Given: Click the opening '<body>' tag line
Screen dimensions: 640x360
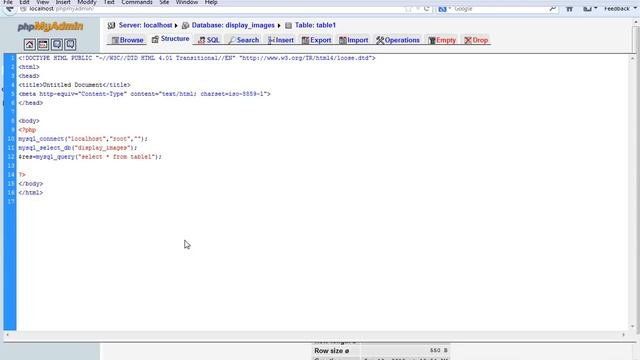Looking at the screenshot, I should click(29, 121).
